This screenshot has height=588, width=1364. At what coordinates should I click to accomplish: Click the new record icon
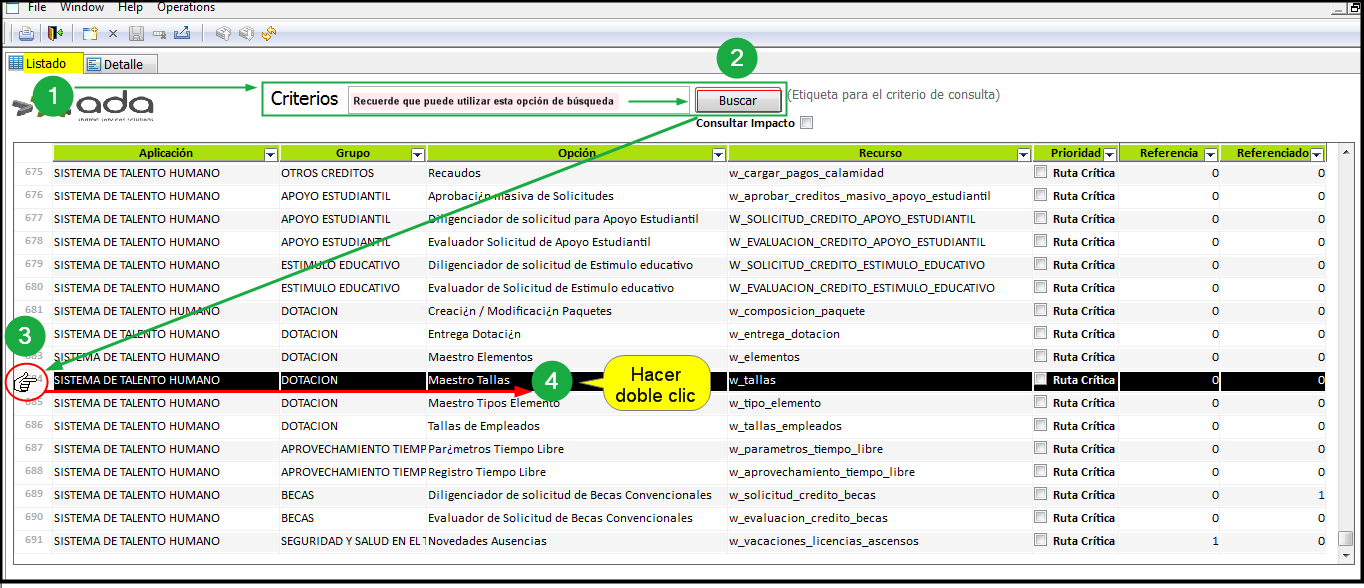coord(90,33)
